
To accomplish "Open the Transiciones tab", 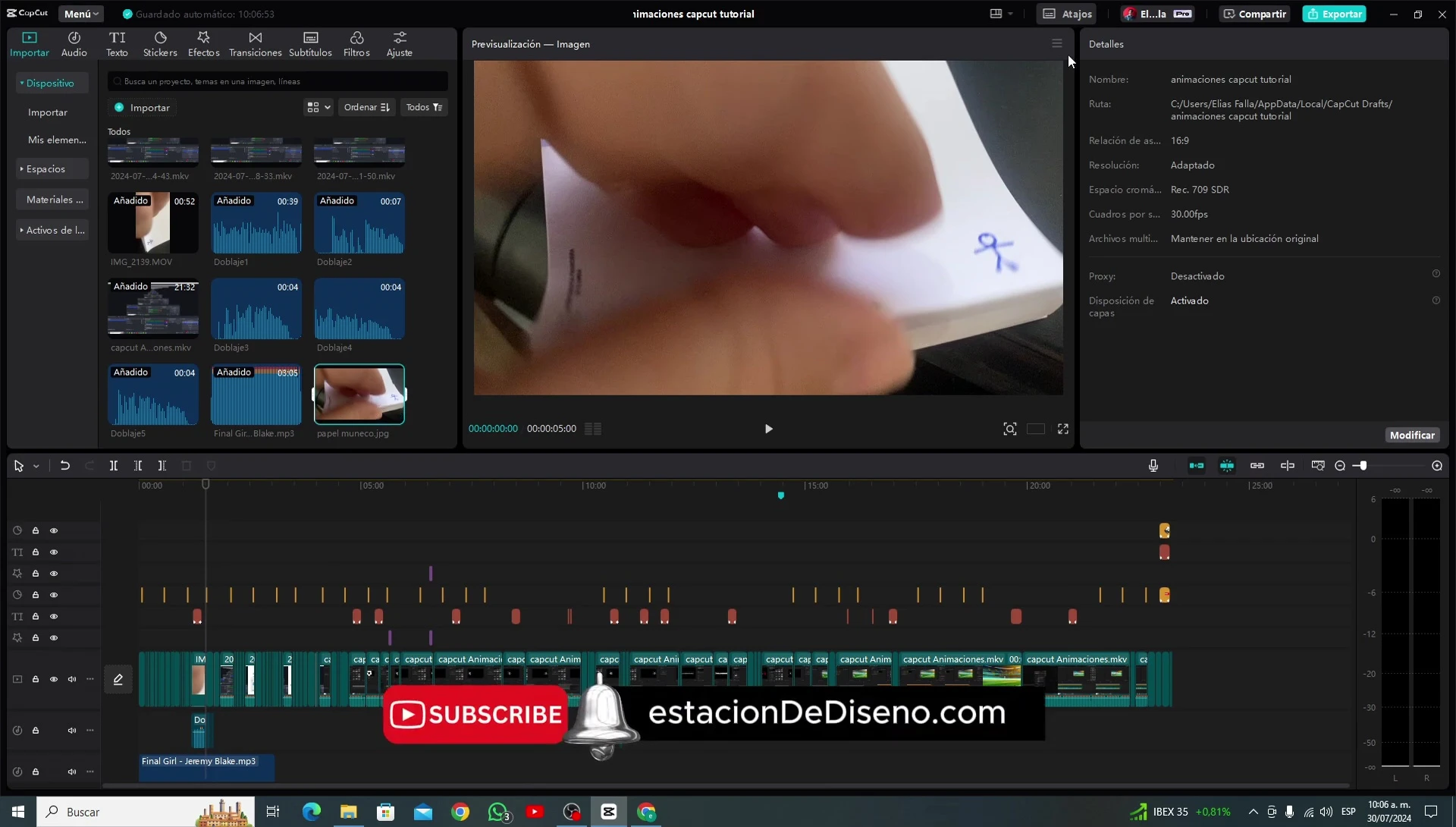I will coord(255,44).
